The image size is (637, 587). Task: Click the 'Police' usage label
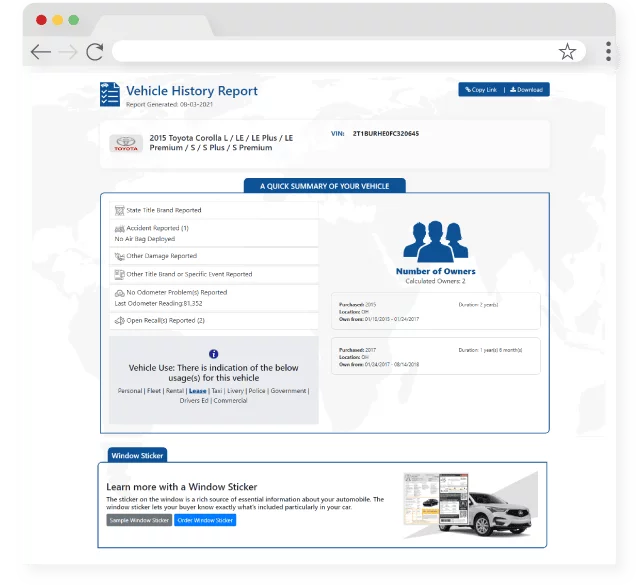[x=257, y=391]
